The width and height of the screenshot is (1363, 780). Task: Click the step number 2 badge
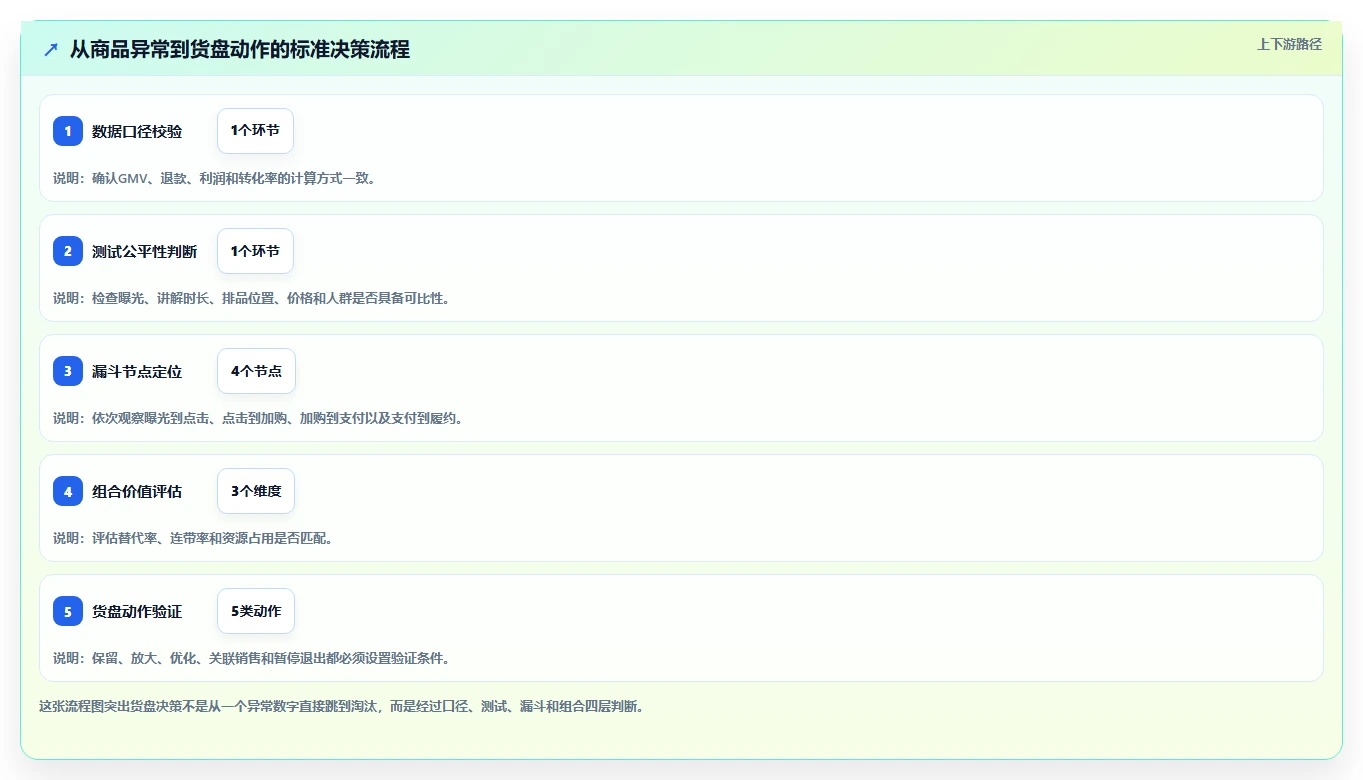[68, 251]
